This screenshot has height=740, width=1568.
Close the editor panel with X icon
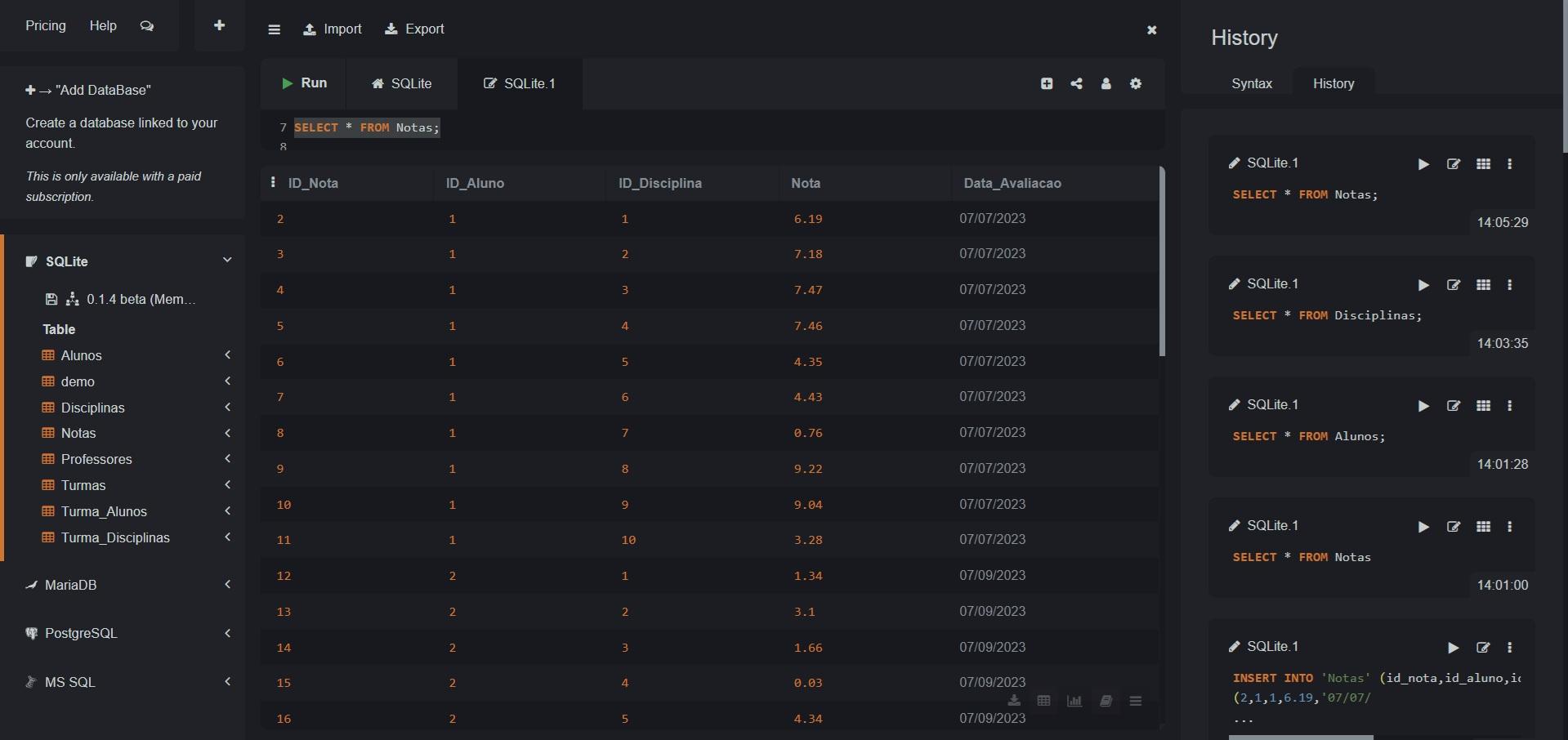tap(1152, 30)
